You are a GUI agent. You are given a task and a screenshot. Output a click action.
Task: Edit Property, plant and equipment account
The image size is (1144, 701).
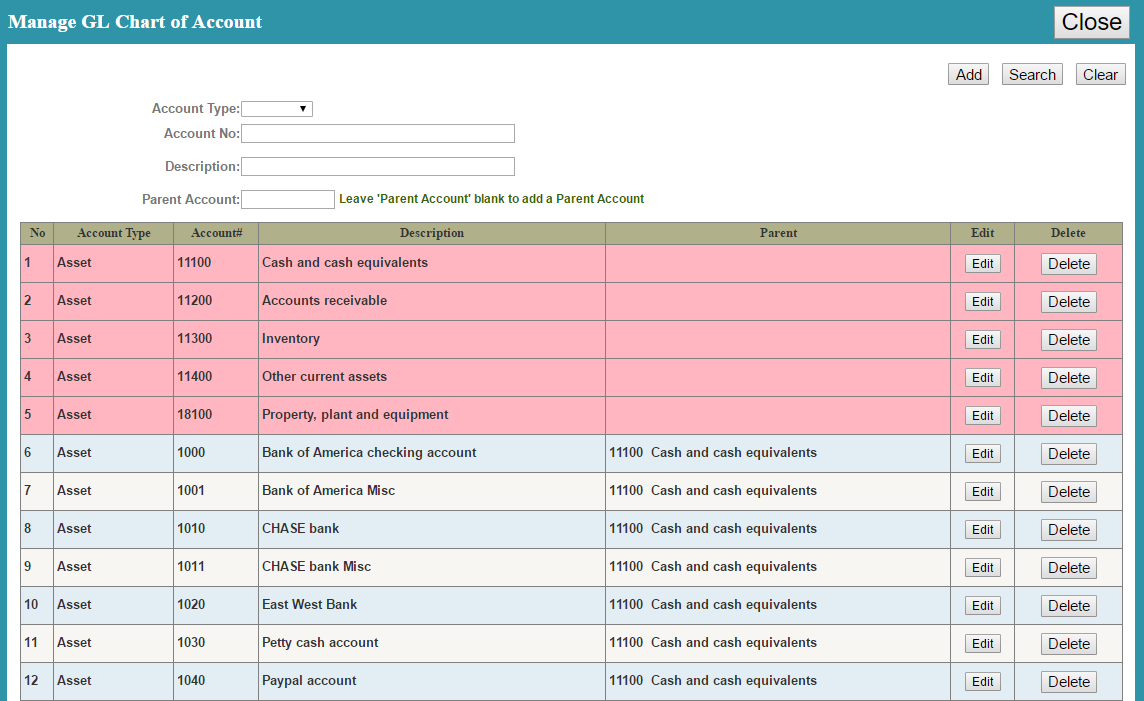point(982,416)
